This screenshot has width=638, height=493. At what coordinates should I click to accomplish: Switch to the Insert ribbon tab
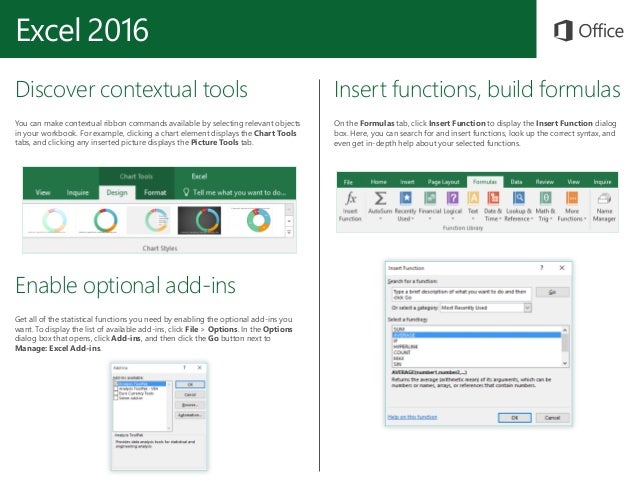coord(407,182)
